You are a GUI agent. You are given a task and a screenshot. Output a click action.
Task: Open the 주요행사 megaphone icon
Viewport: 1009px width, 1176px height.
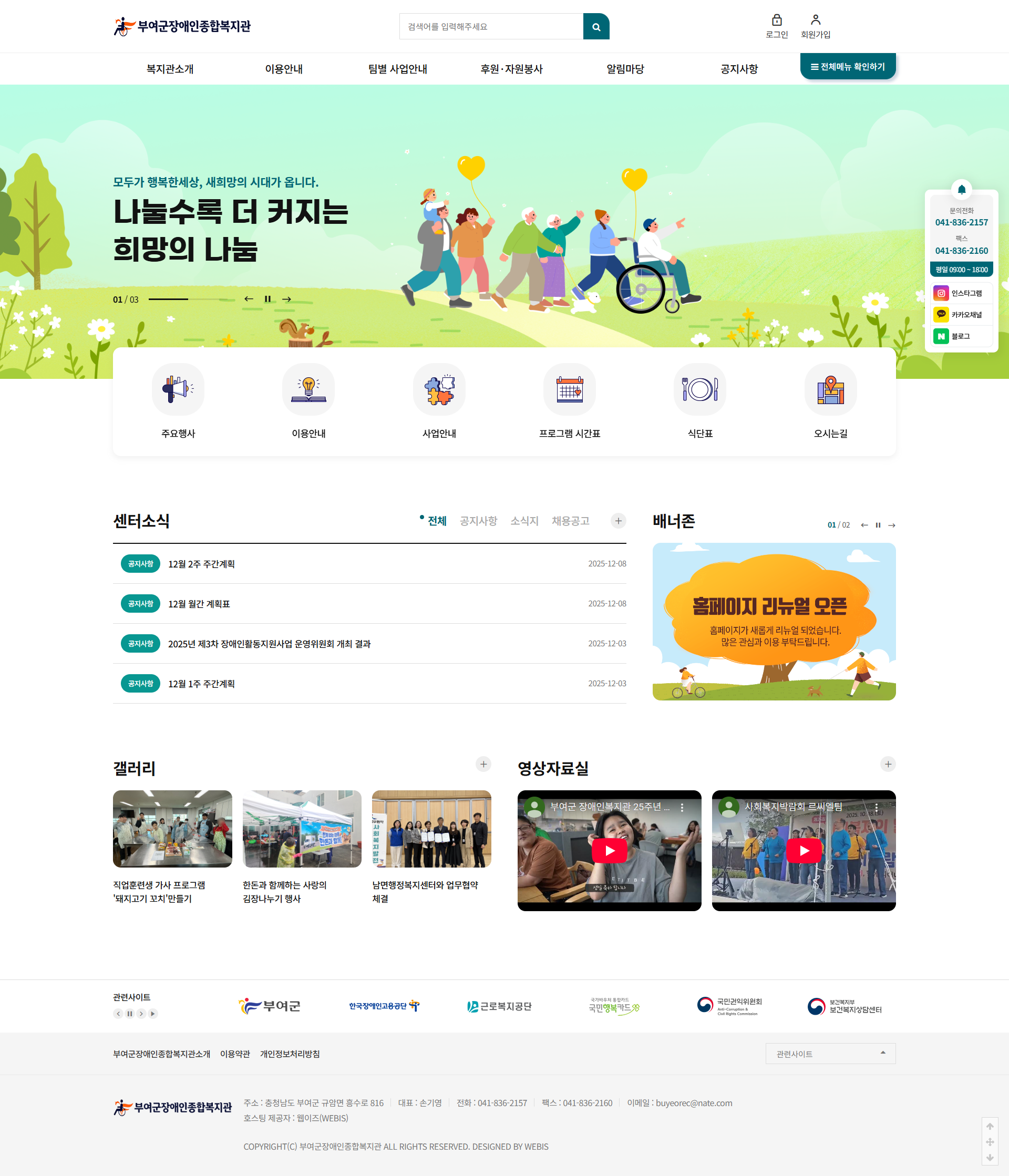(x=178, y=389)
